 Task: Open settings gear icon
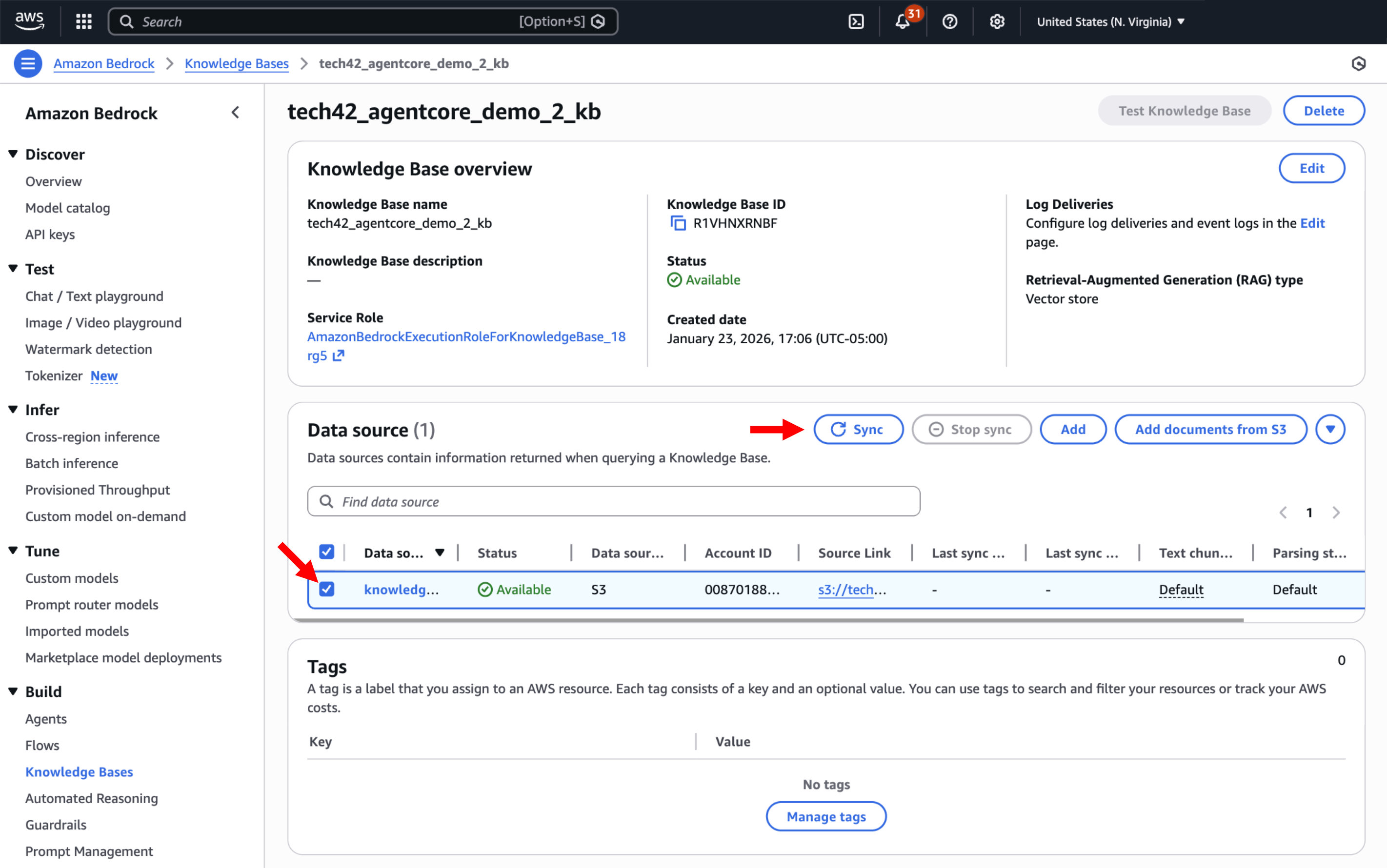click(x=996, y=22)
